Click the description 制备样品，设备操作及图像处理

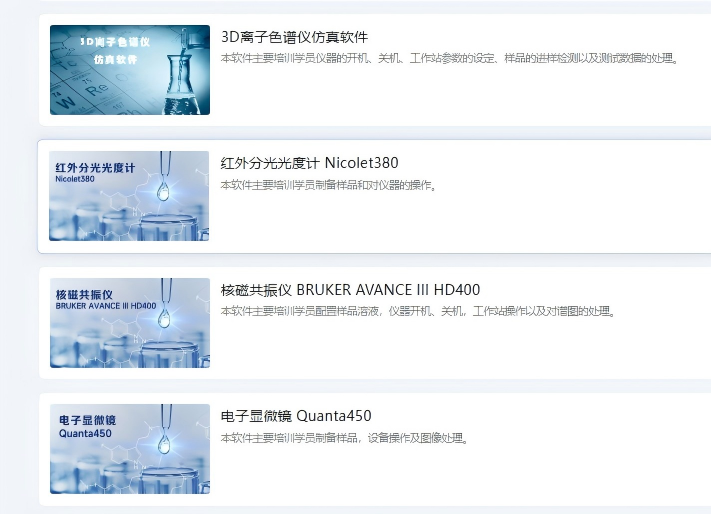(x=345, y=438)
